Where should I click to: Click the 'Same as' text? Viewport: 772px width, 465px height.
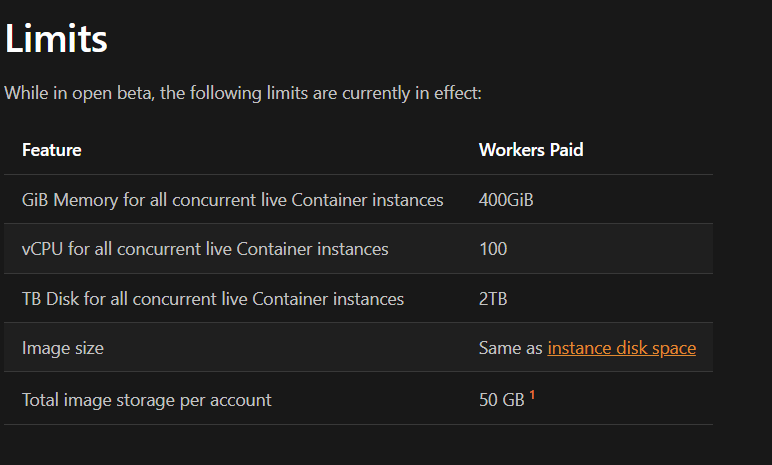pyautogui.click(x=511, y=348)
